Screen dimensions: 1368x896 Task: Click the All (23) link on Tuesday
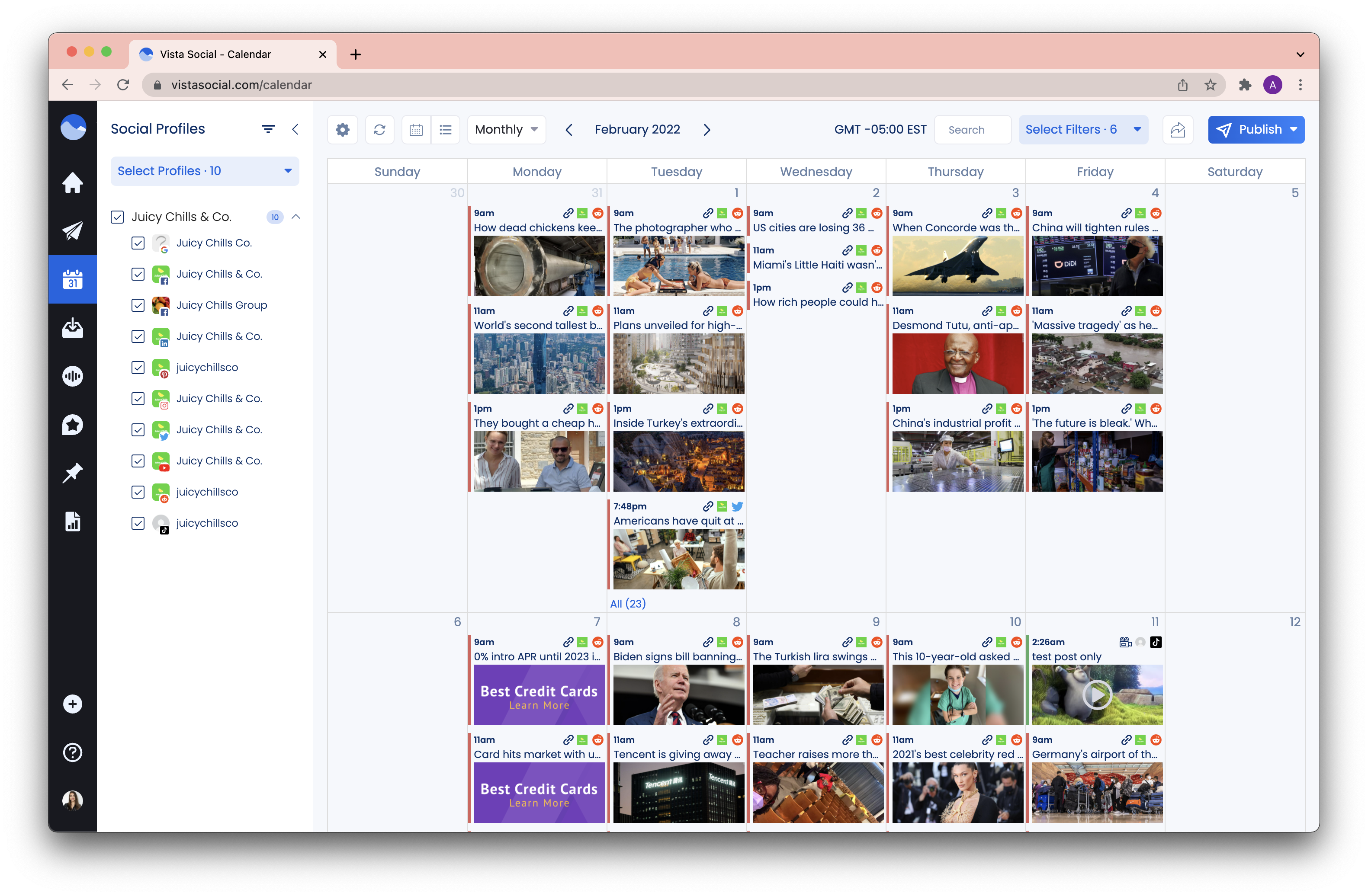(x=628, y=604)
